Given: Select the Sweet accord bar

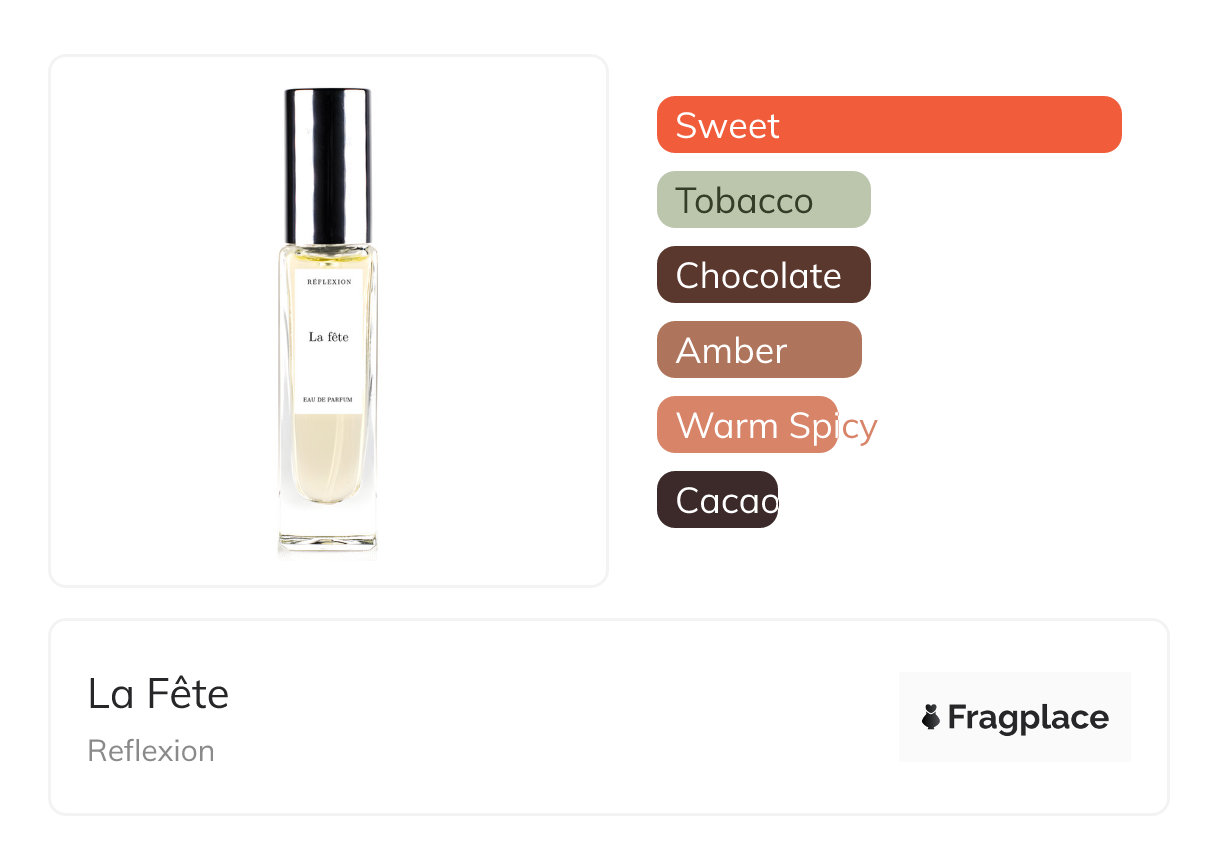Looking at the screenshot, I should (889, 125).
